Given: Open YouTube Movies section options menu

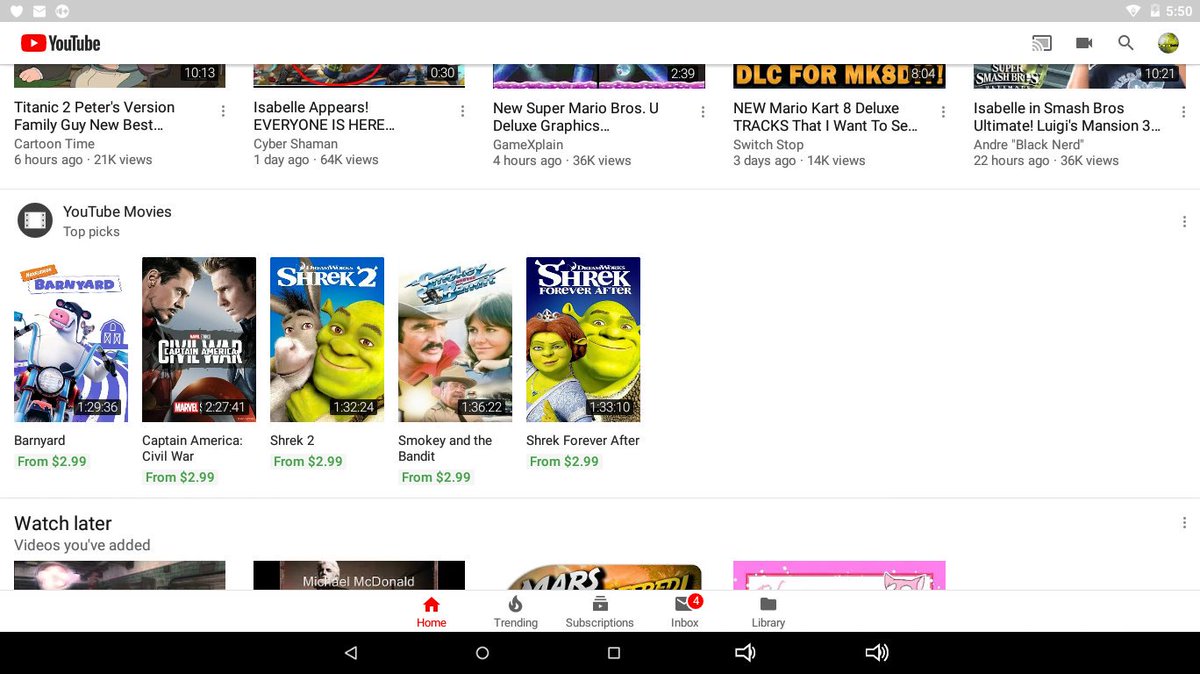Looking at the screenshot, I should (x=1184, y=222).
